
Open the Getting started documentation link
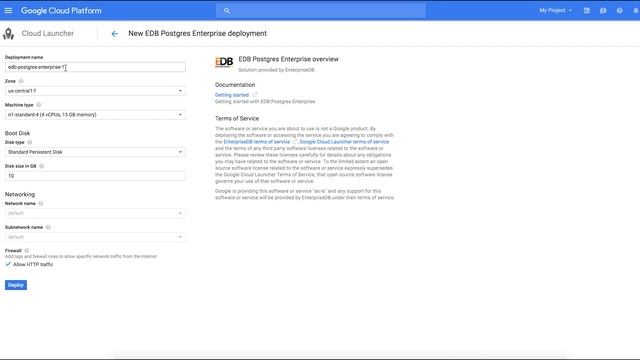tap(232, 95)
